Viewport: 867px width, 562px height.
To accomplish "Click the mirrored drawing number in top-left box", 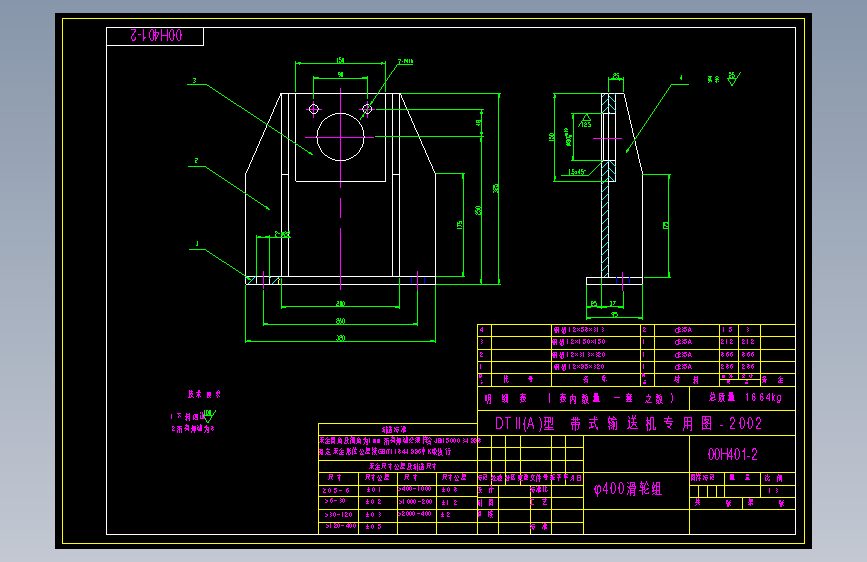I will tap(156, 36).
